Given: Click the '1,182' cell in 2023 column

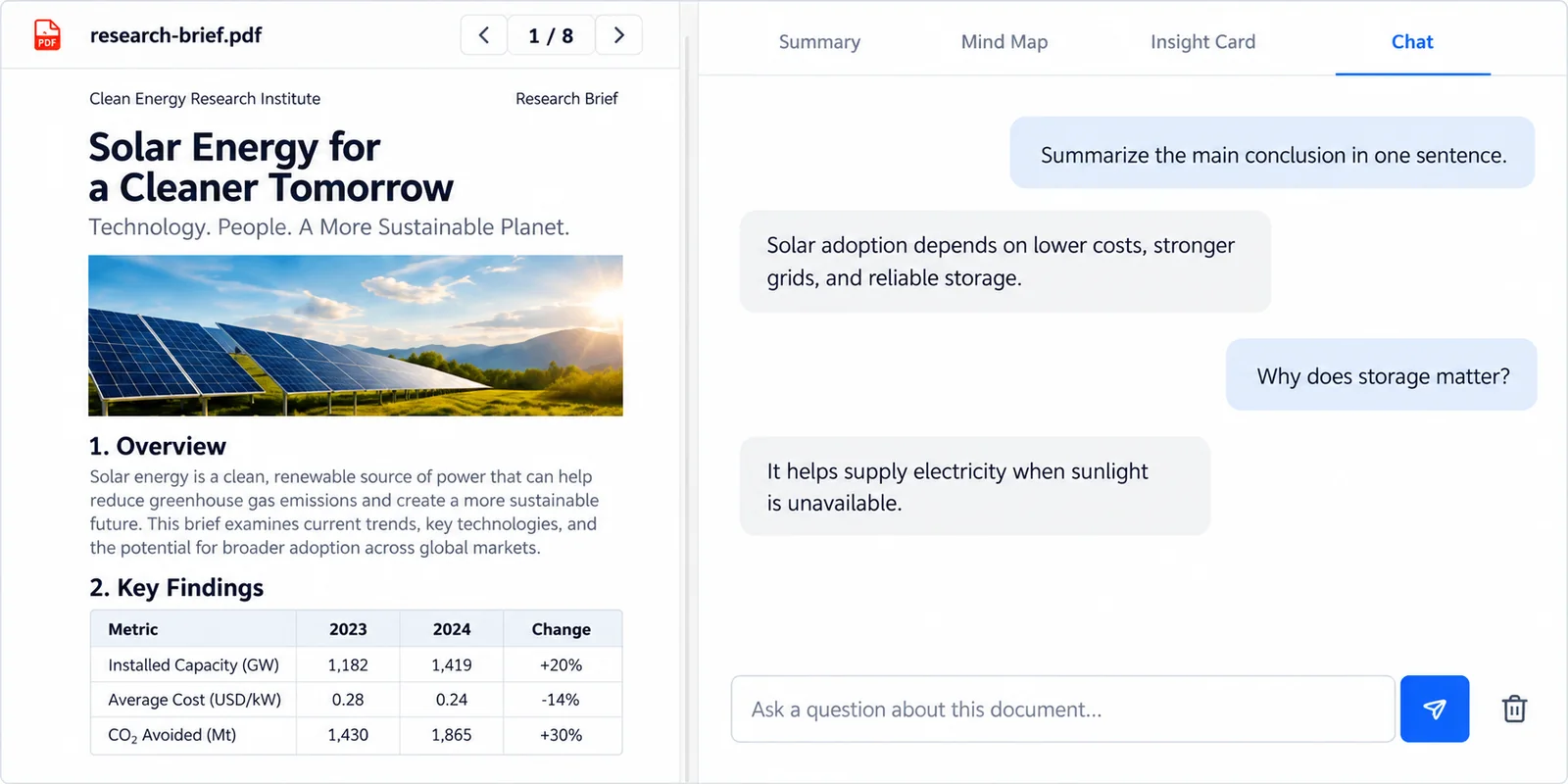Looking at the screenshot, I should 348,664.
